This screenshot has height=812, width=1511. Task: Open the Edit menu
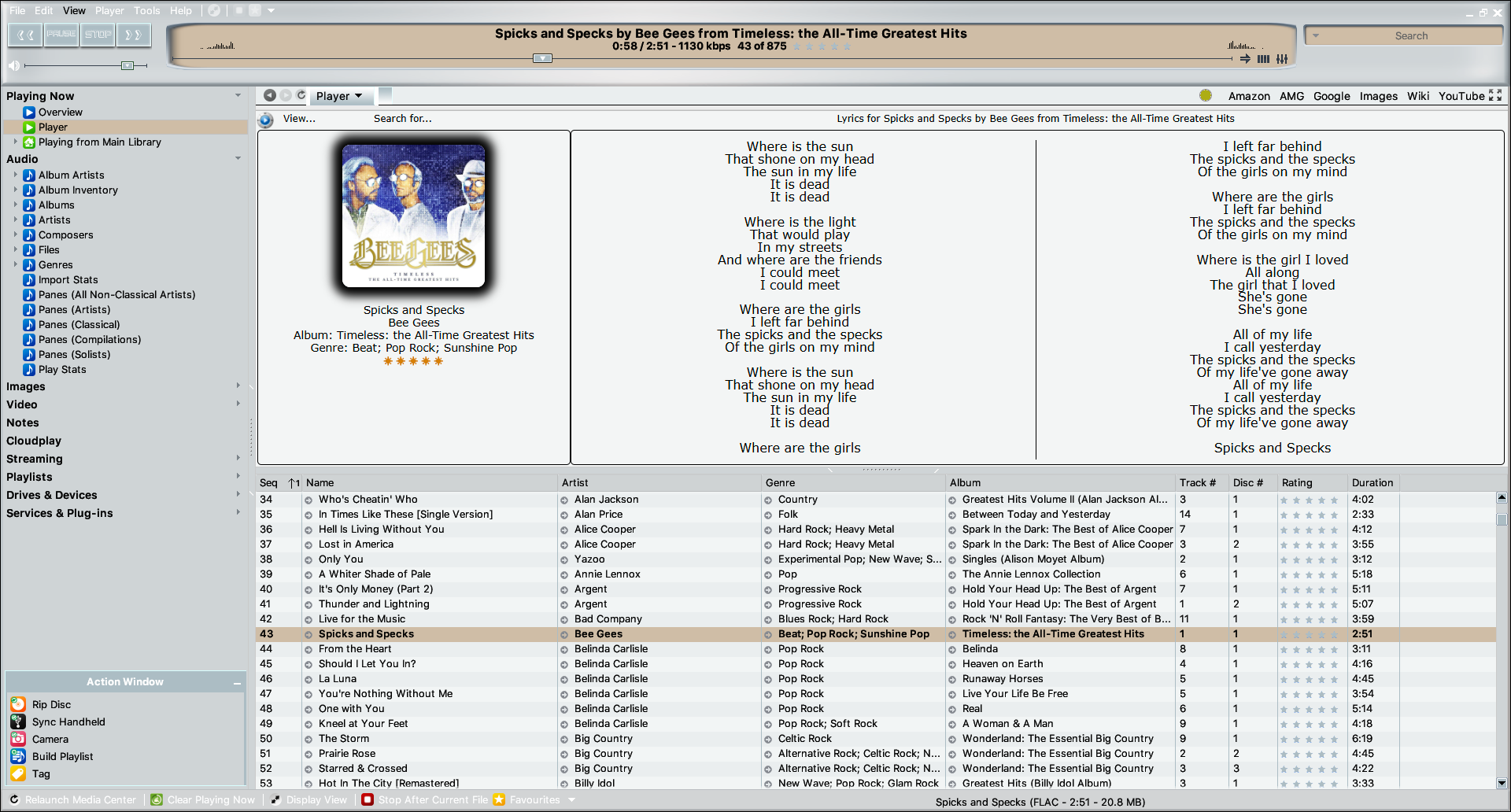tap(44, 10)
